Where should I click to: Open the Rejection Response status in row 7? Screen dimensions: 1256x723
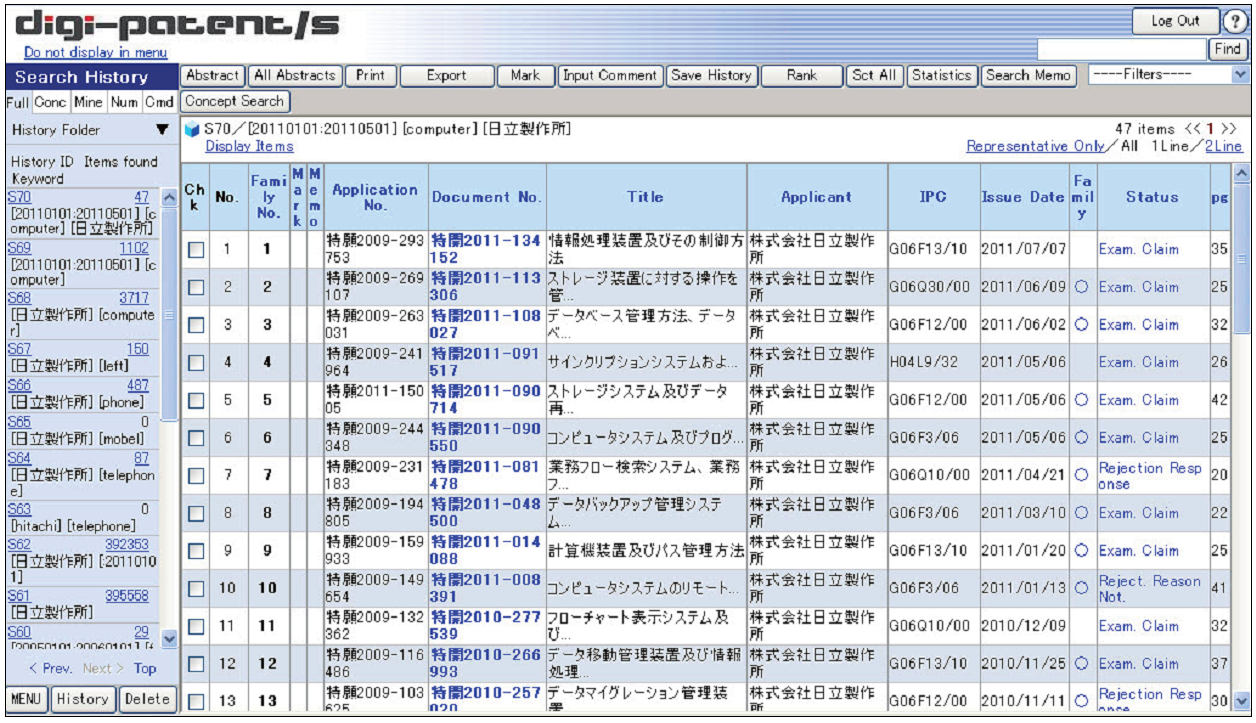(x=1150, y=476)
